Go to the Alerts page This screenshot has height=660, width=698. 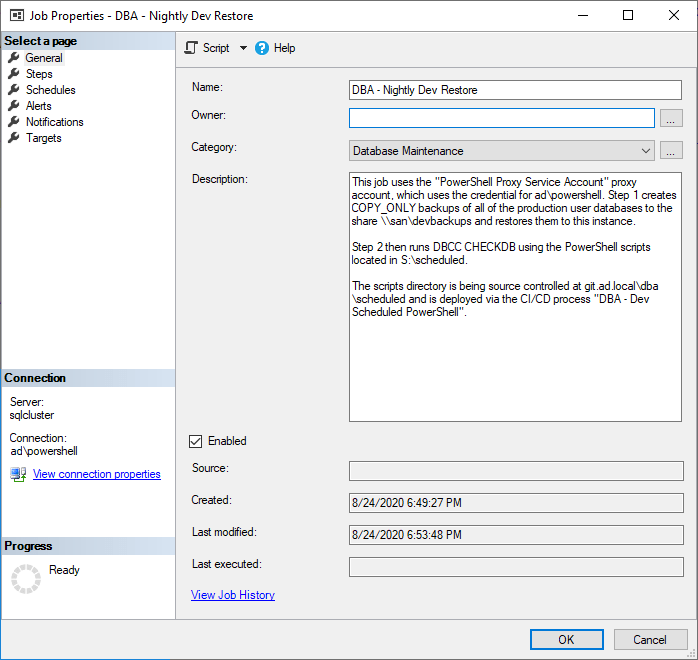point(39,106)
